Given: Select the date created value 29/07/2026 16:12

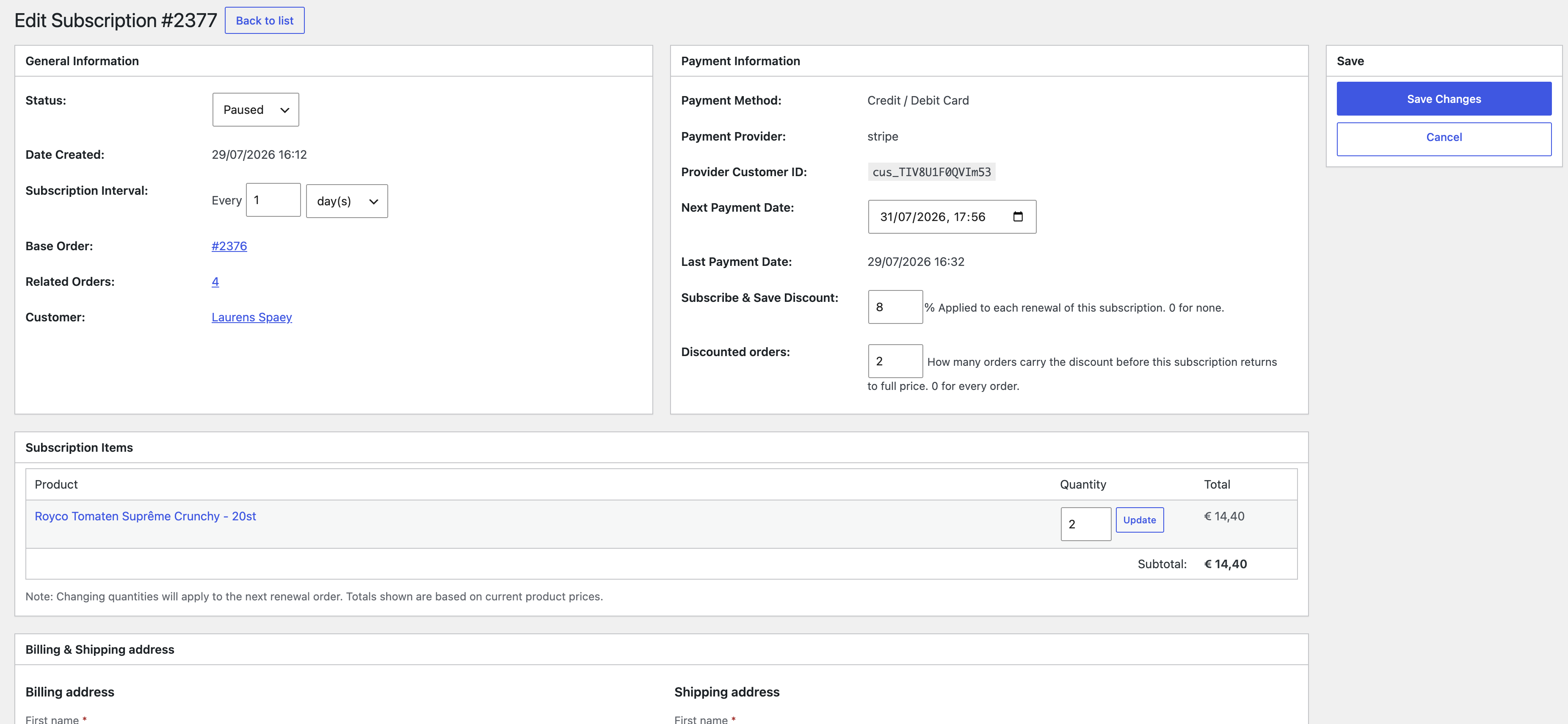Looking at the screenshot, I should click(259, 155).
